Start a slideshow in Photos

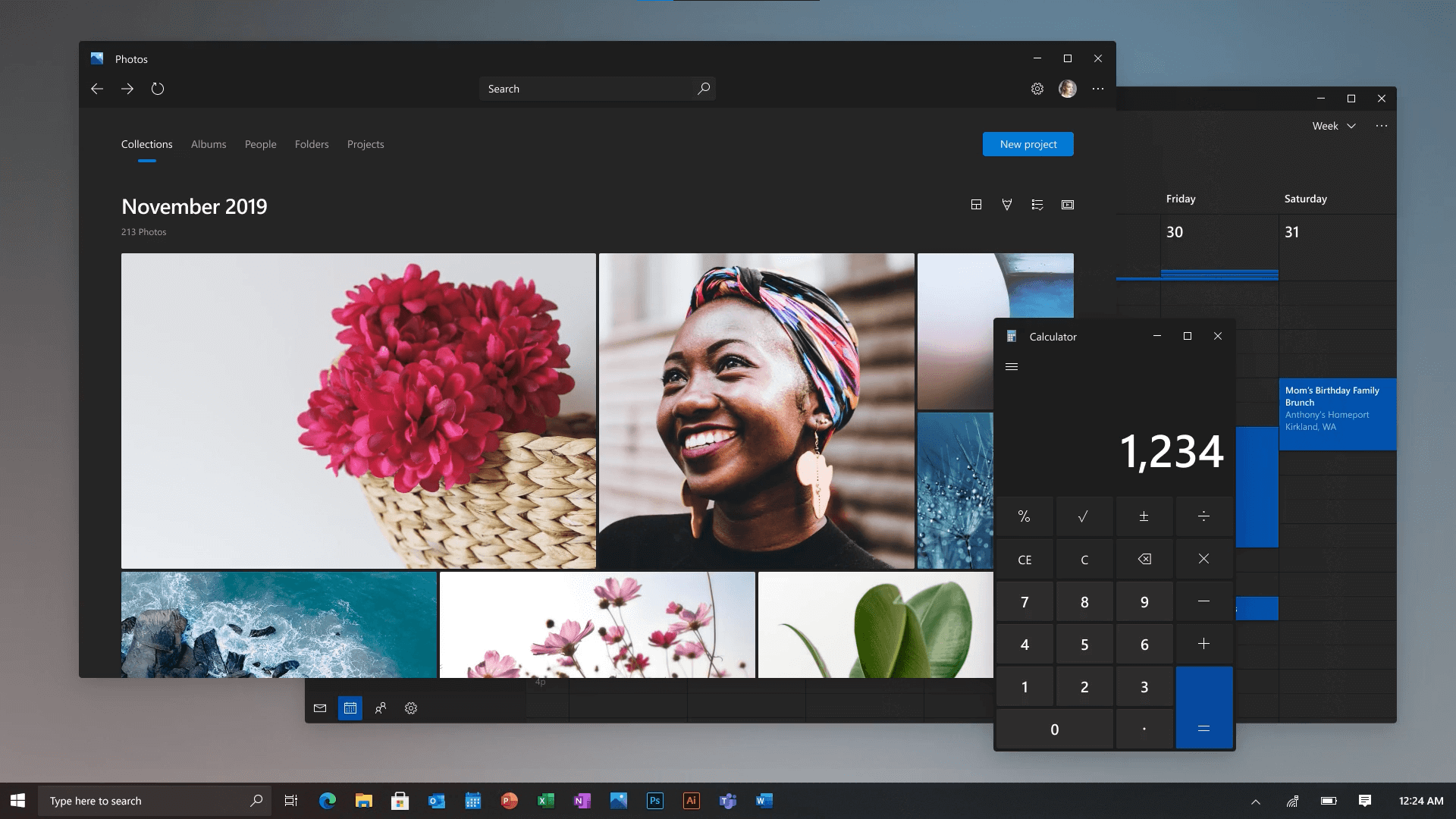(1068, 204)
